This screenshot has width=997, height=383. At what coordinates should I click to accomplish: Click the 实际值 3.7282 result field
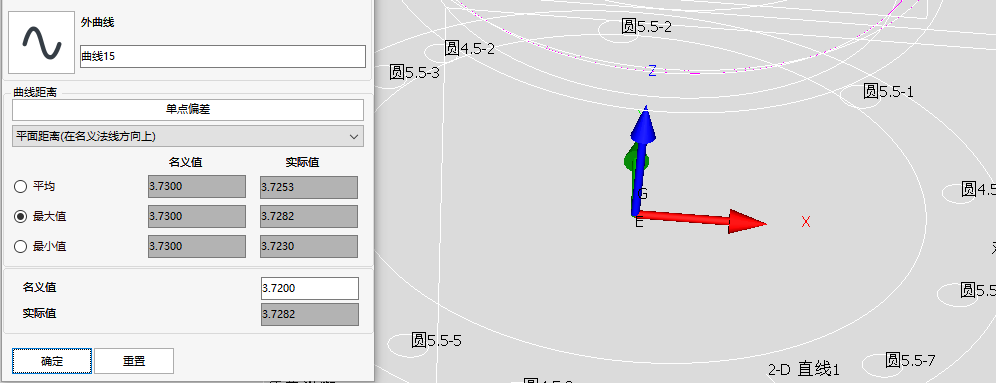(310, 314)
